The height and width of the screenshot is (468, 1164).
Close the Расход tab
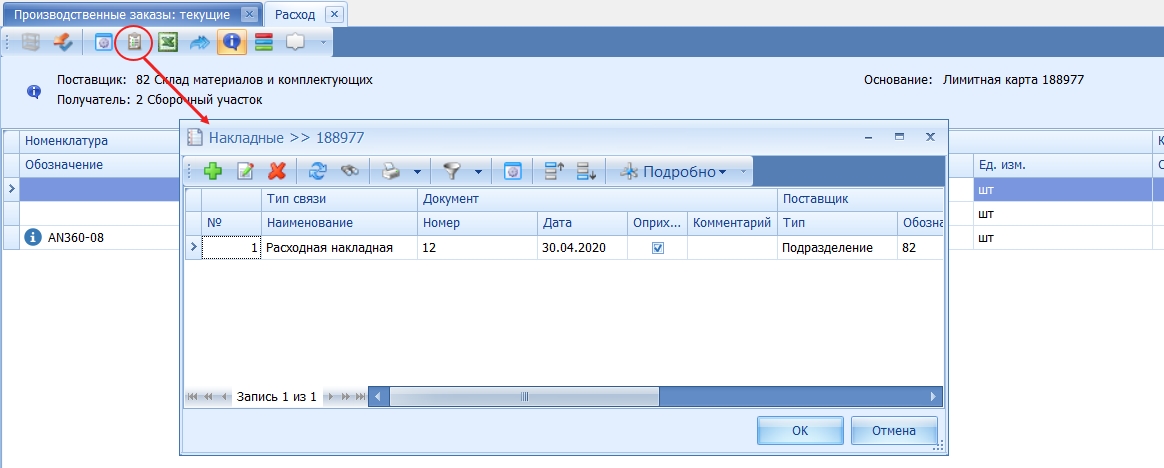point(334,14)
